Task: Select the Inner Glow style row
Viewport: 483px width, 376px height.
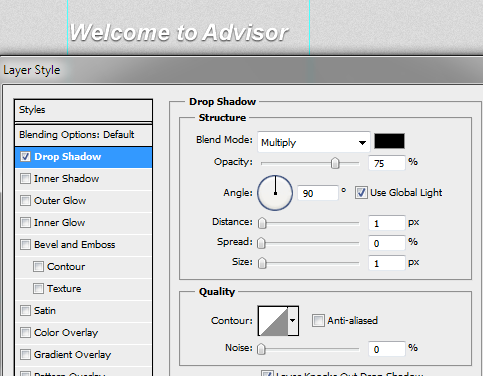Action: (83, 223)
